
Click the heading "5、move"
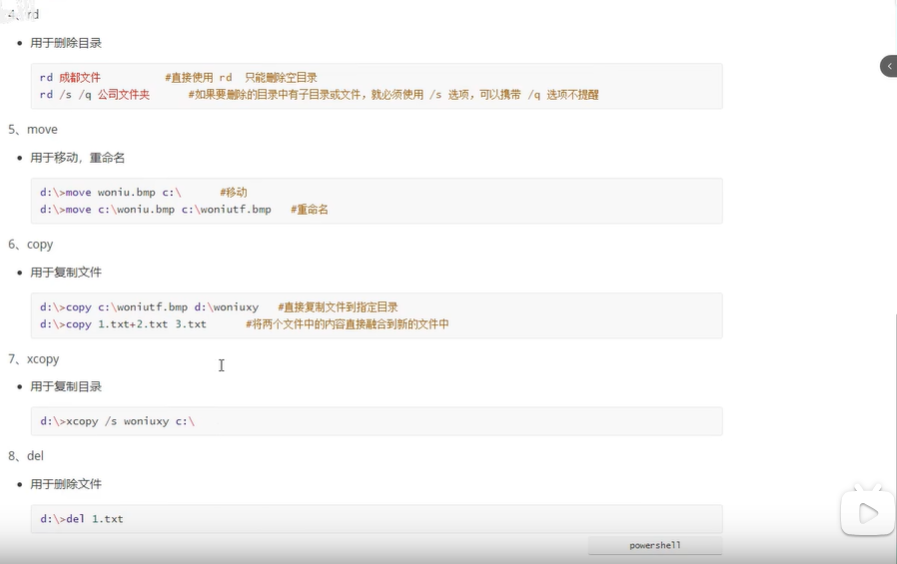(x=33, y=129)
